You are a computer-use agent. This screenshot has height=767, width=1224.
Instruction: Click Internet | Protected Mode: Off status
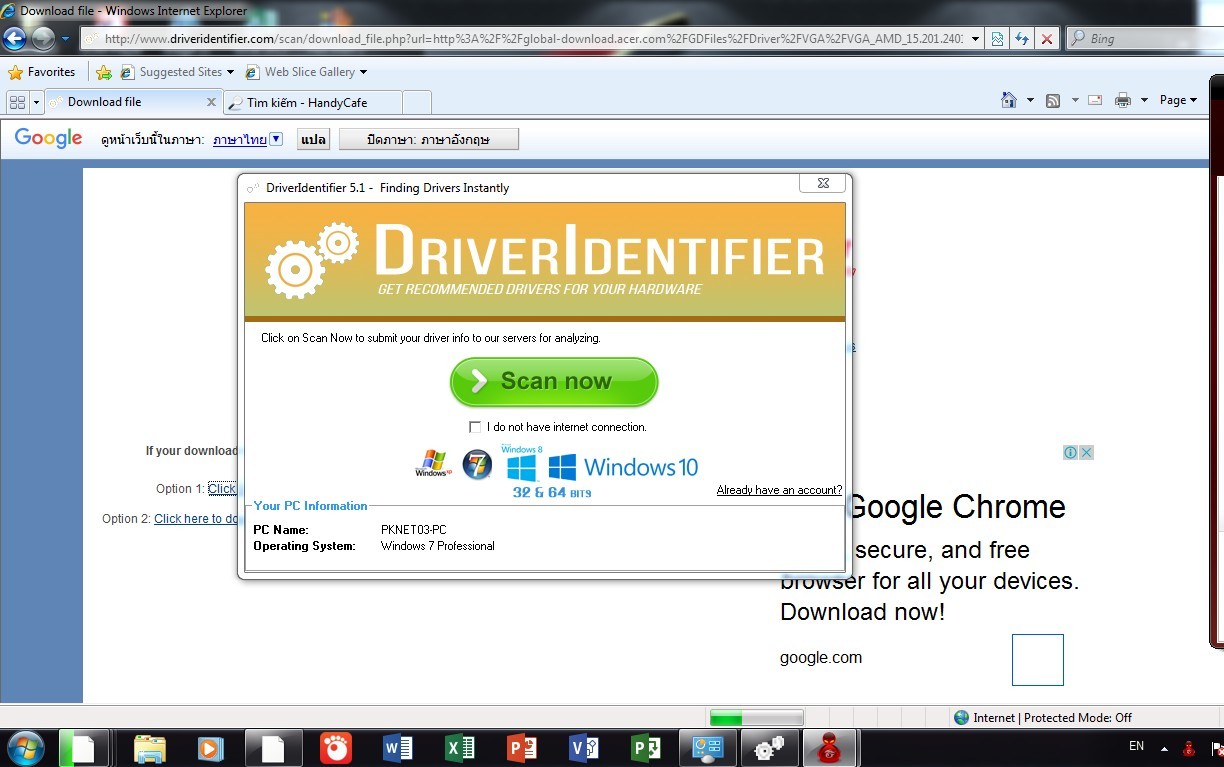1042,718
